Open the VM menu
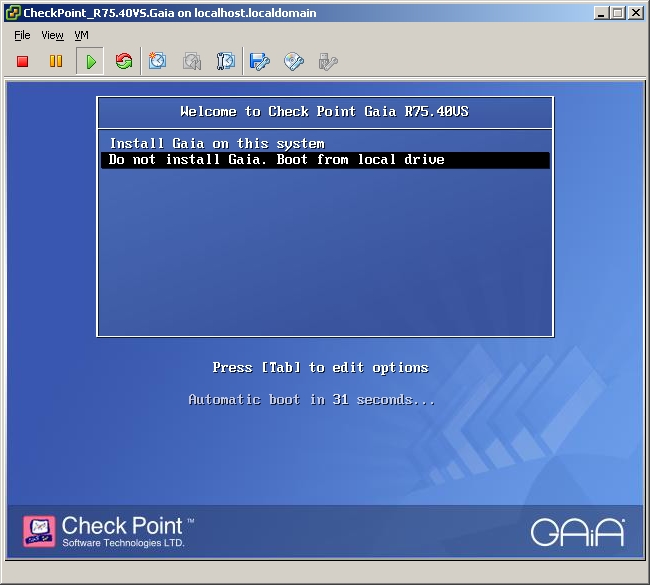 click(x=81, y=36)
